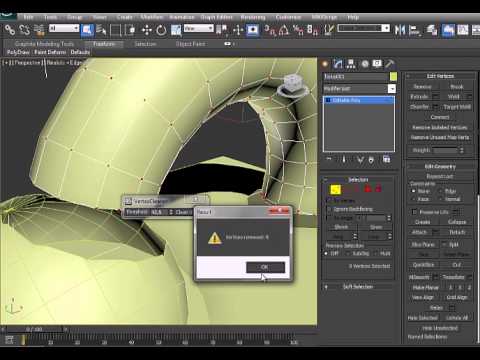Select the Face constraint radio button
Image resolution: width=480 pixels, height=360 pixels.
[413, 199]
